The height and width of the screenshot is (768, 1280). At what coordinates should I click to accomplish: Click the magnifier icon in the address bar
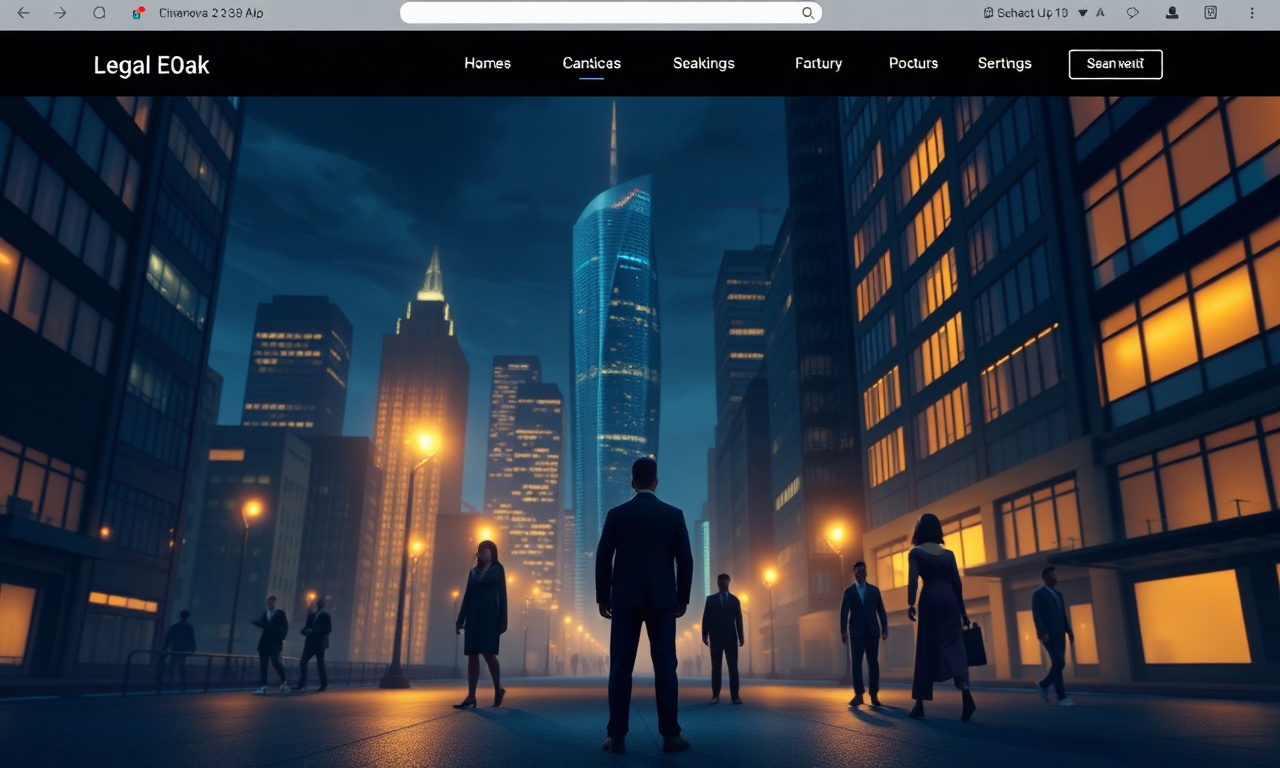(808, 13)
